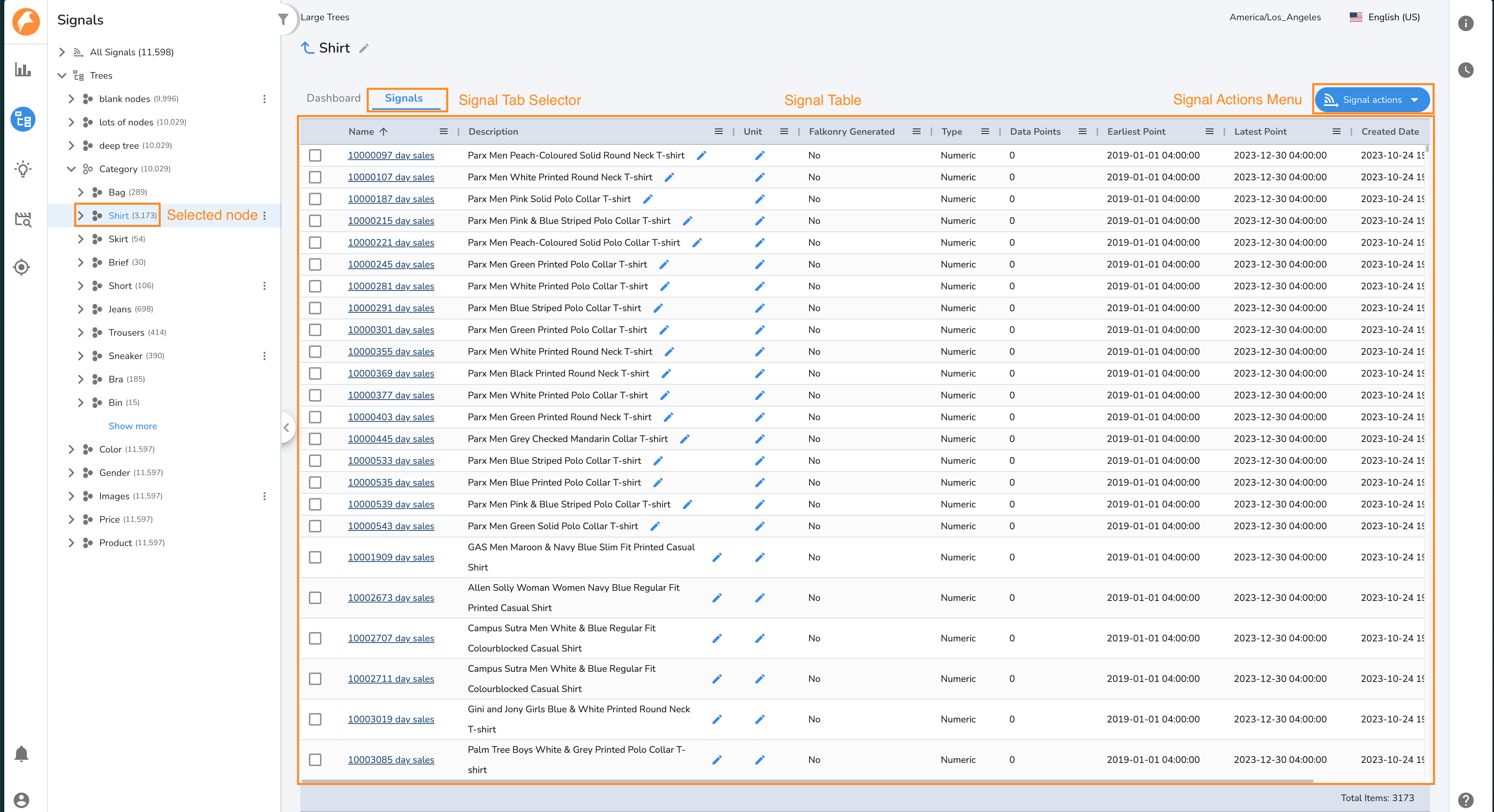Open Falkonry Generated column menu icon
Image resolution: width=1494 pixels, height=812 pixels.
[916, 132]
